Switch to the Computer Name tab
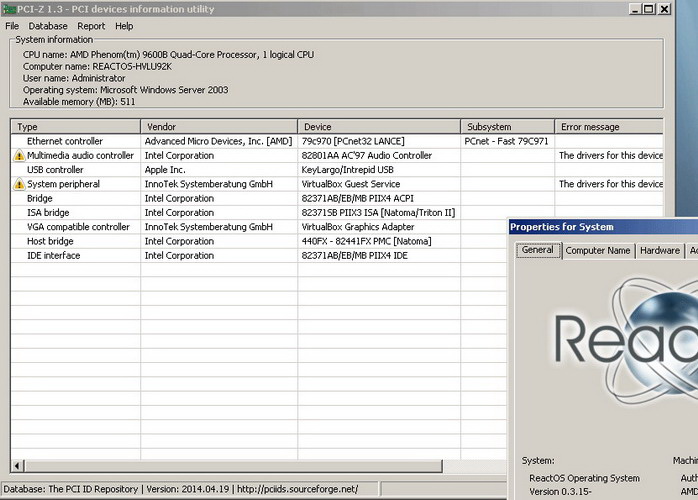Image resolution: width=698 pixels, height=500 pixels. tap(598, 251)
